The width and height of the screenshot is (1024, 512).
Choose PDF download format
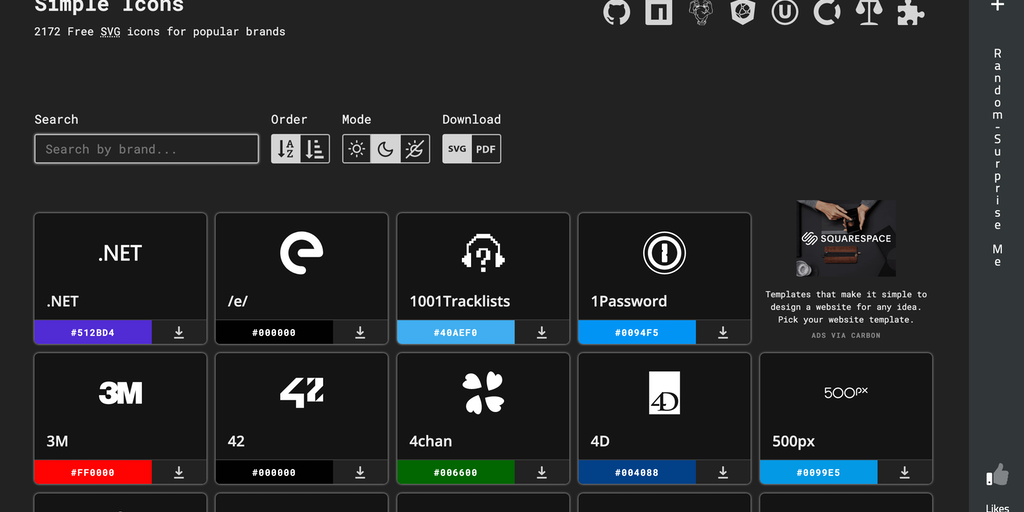pyautogui.click(x=486, y=149)
